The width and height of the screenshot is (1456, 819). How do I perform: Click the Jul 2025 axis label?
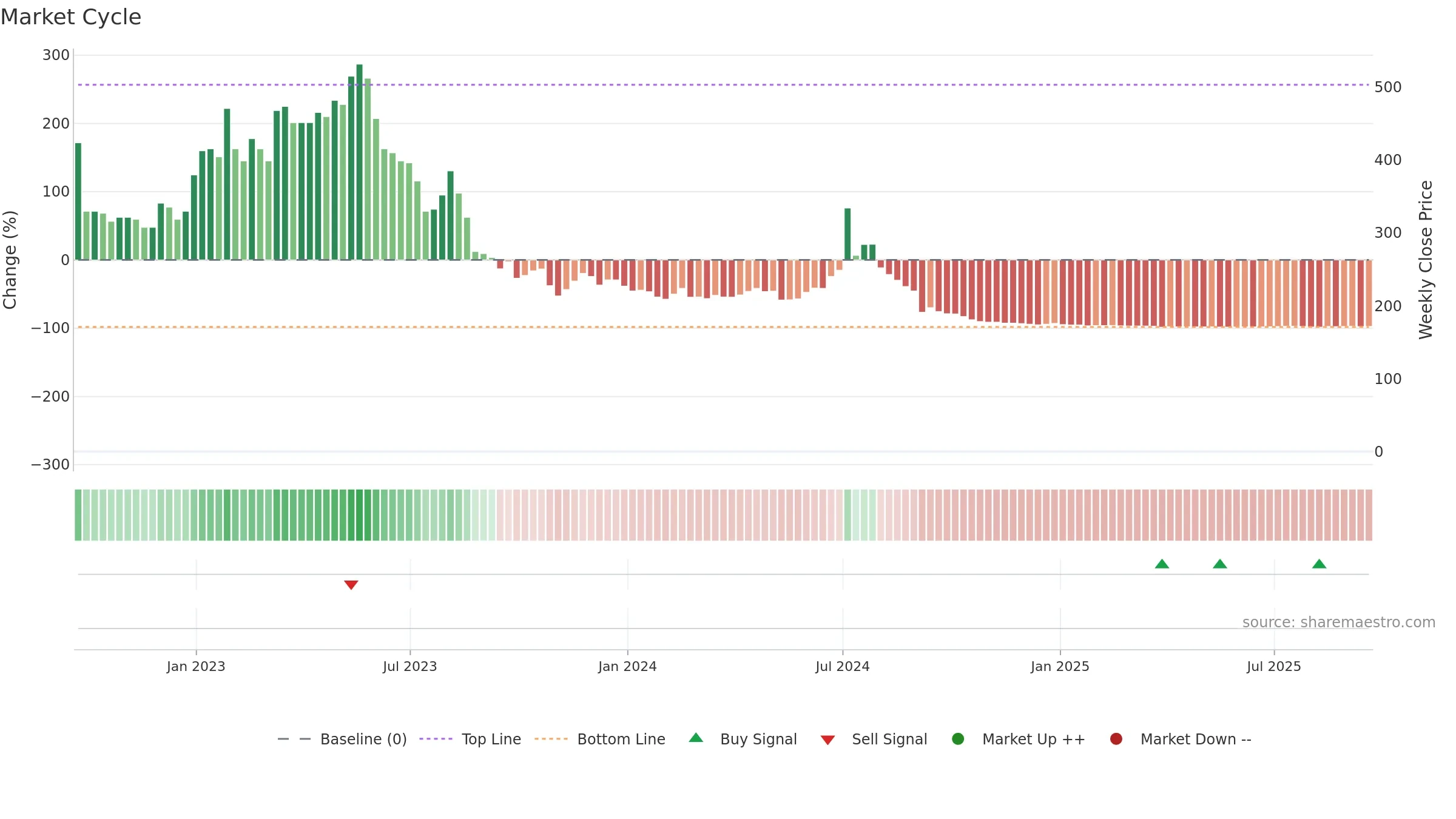tap(1274, 666)
